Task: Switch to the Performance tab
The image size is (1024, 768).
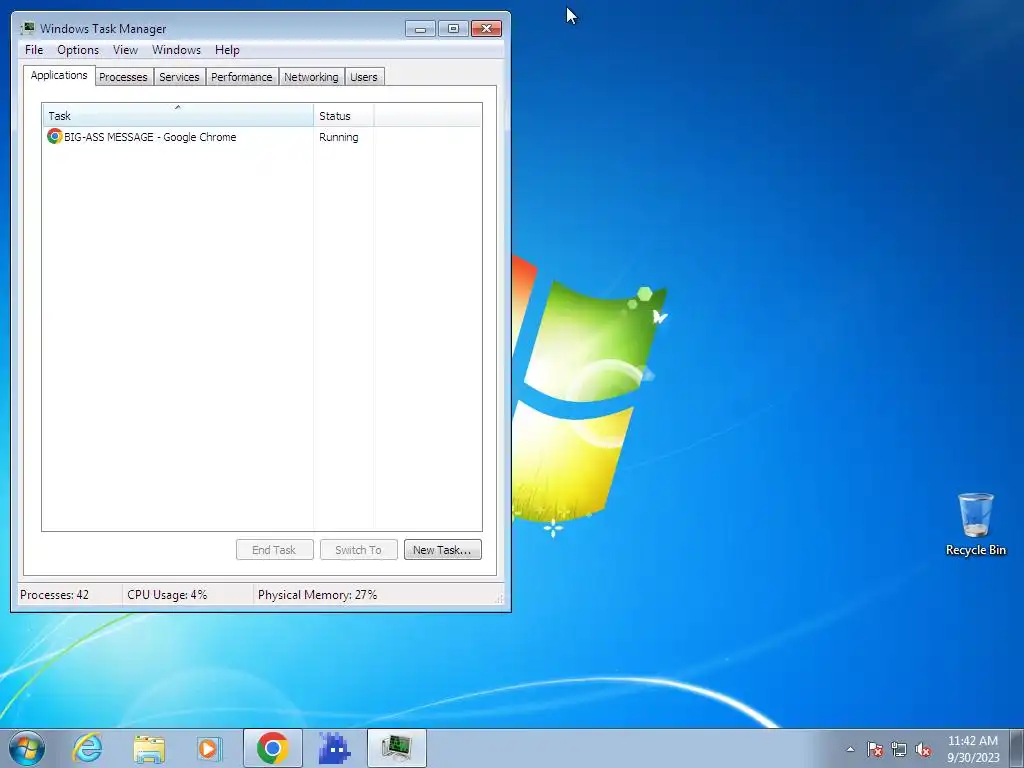Action: click(242, 77)
